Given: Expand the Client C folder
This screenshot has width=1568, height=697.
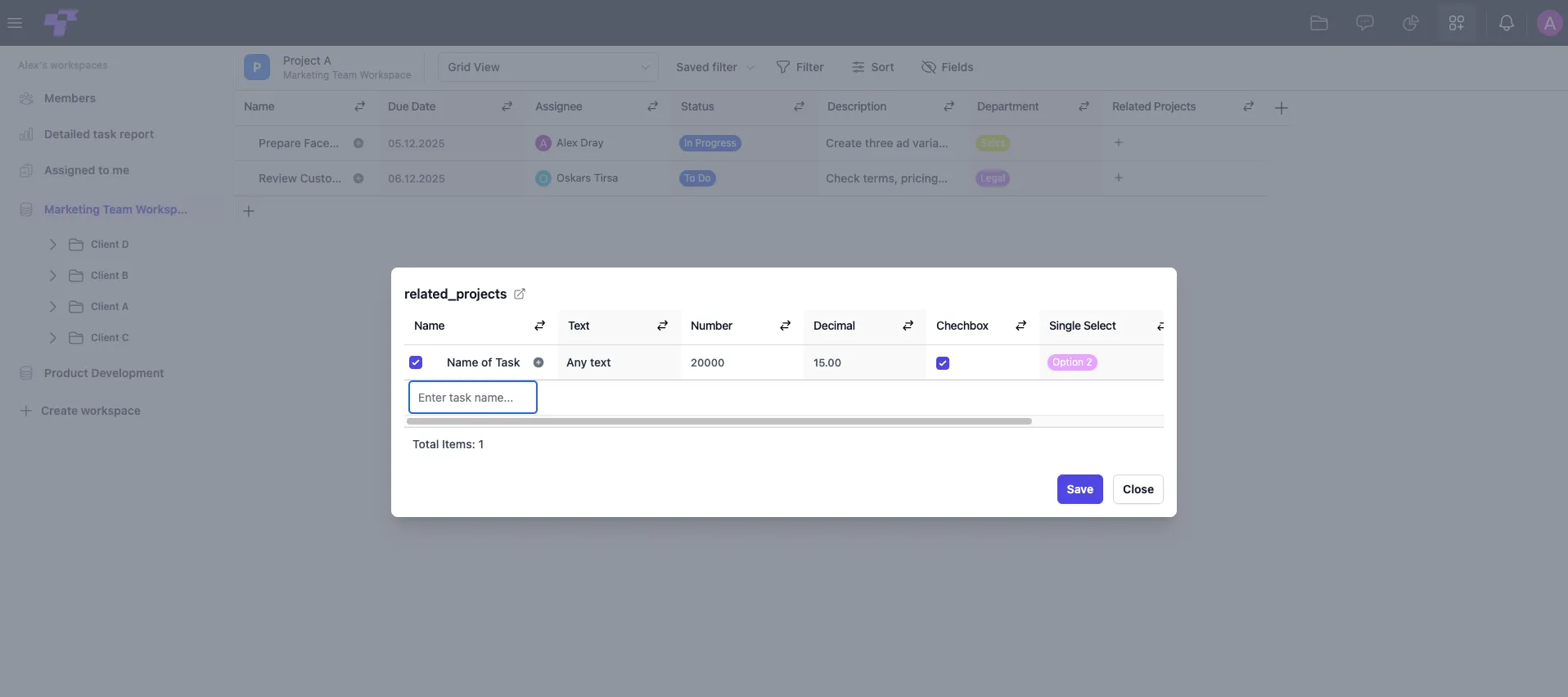Looking at the screenshot, I should [52, 338].
